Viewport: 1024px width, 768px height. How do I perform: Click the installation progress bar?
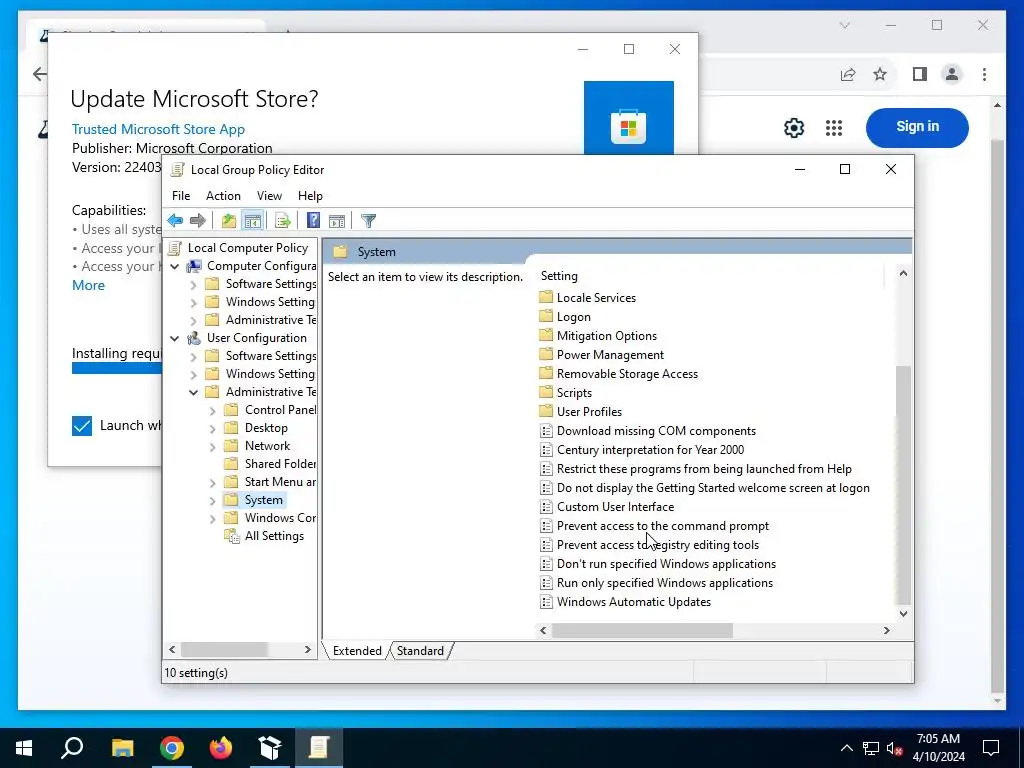point(117,369)
